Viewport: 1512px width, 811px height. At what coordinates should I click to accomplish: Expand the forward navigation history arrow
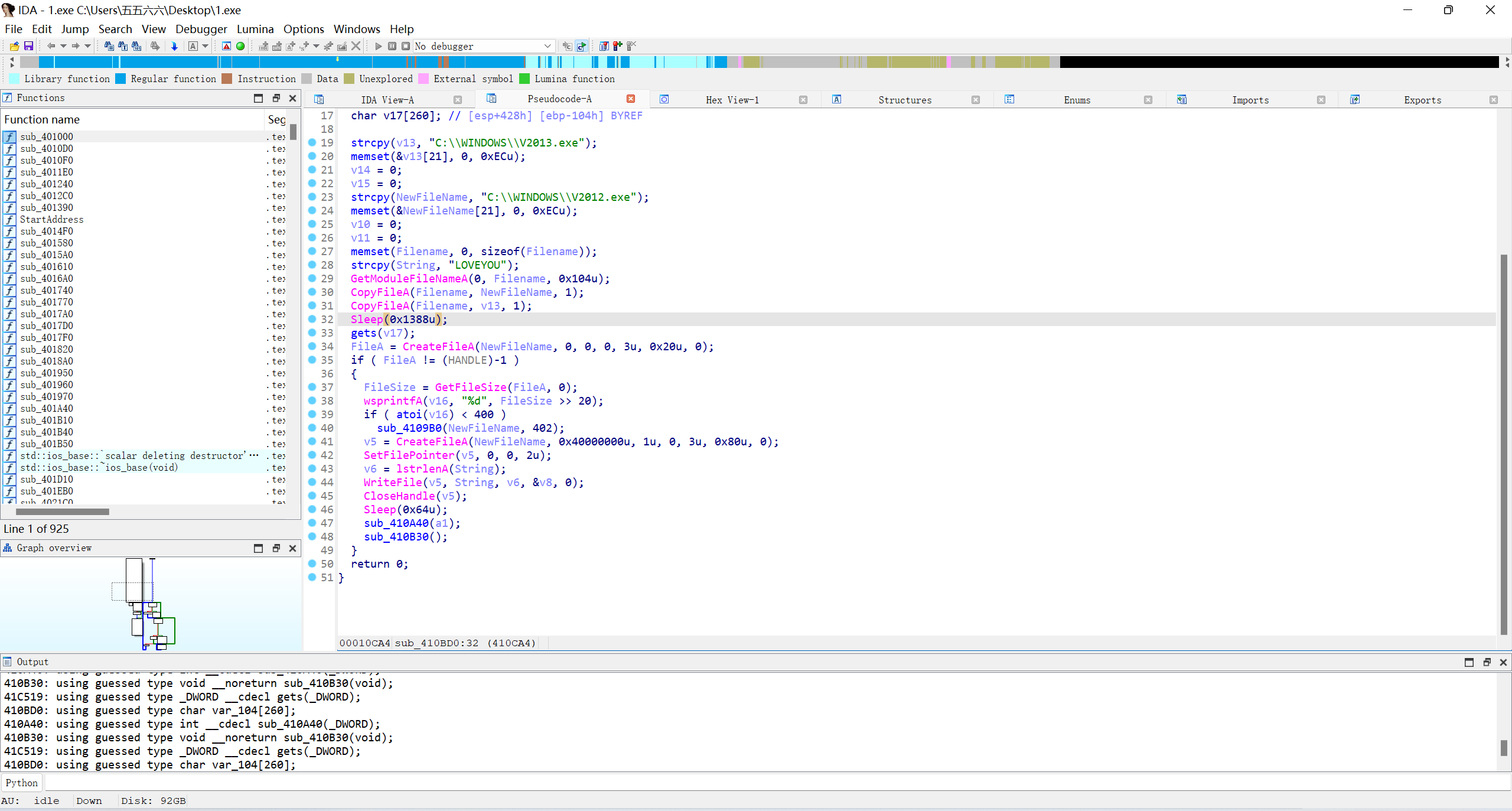[87, 46]
